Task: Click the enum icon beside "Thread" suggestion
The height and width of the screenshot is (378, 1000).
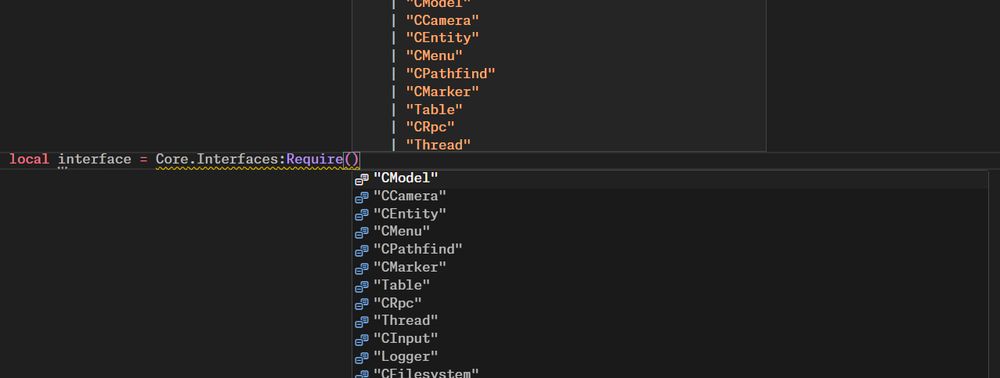Action: click(x=362, y=321)
